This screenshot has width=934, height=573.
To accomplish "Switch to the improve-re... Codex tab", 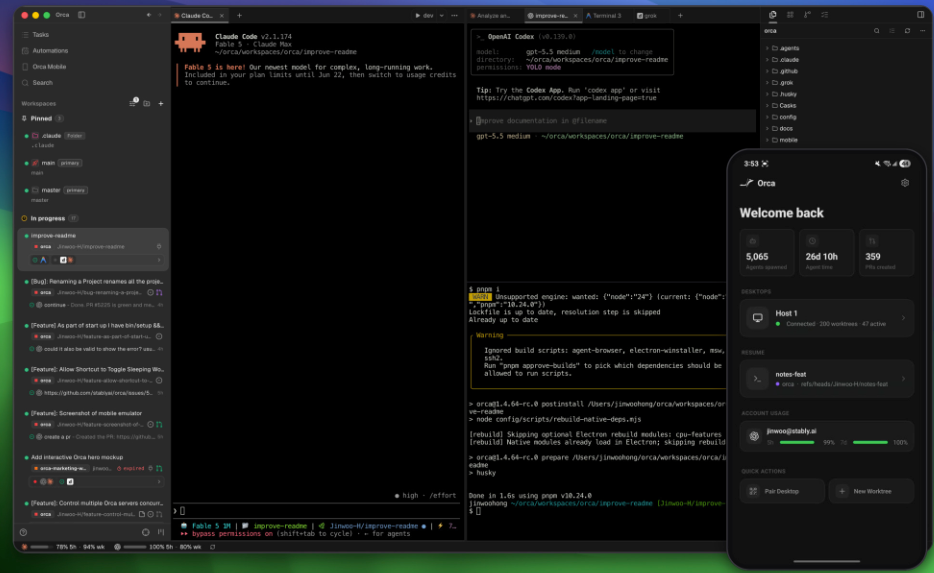I will pos(551,15).
